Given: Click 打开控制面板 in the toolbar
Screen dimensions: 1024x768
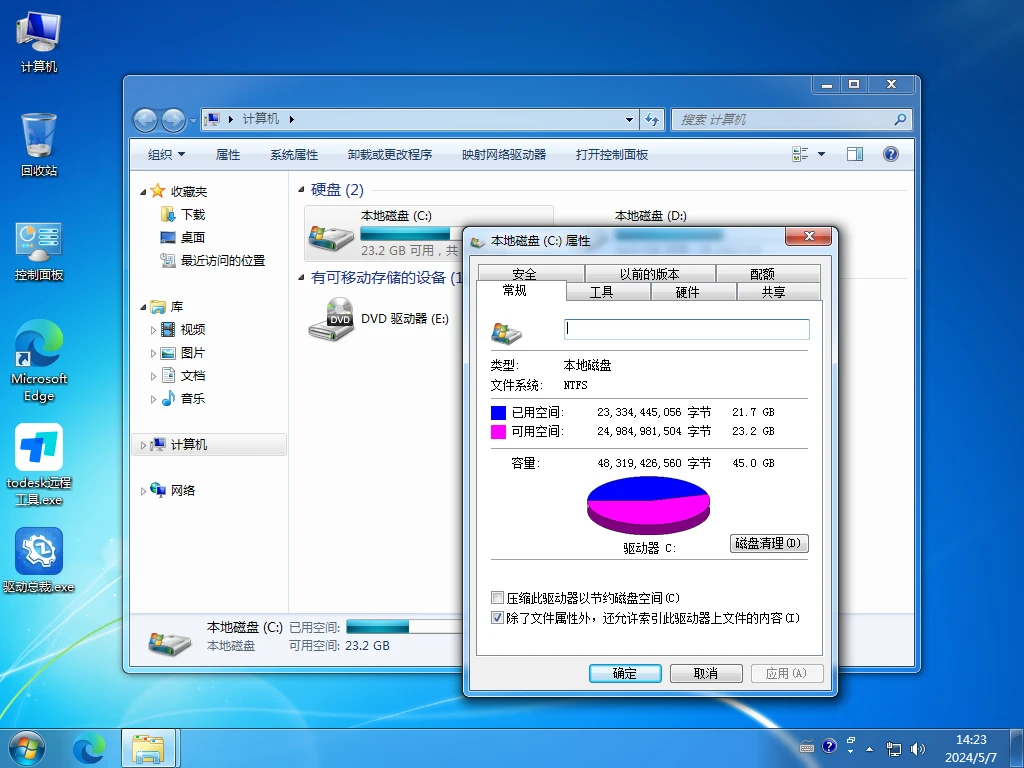Looking at the screenshot, I should (611, 155).
